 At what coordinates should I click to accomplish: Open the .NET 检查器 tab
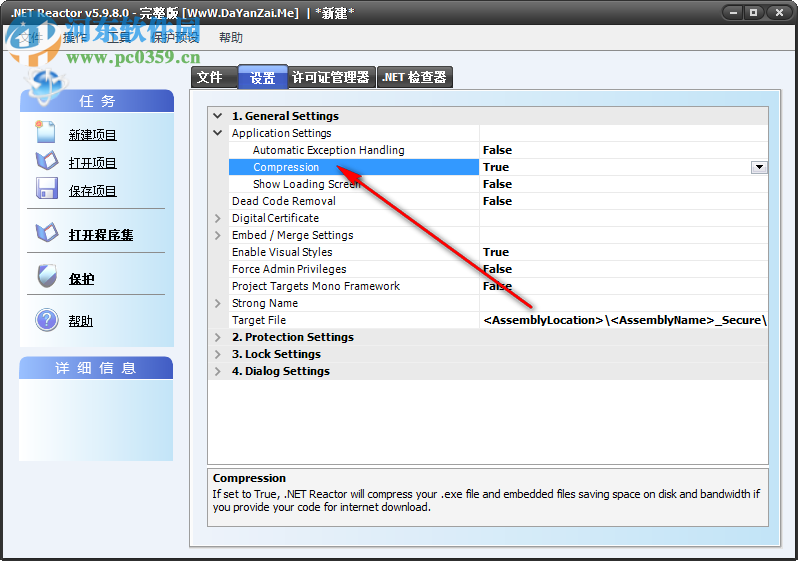tap(414, 77)
